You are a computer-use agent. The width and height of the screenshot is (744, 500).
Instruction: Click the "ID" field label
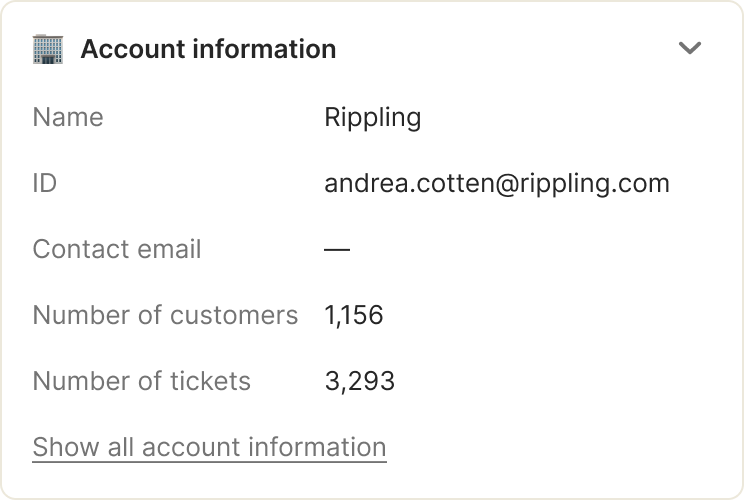tap(45, 183)
